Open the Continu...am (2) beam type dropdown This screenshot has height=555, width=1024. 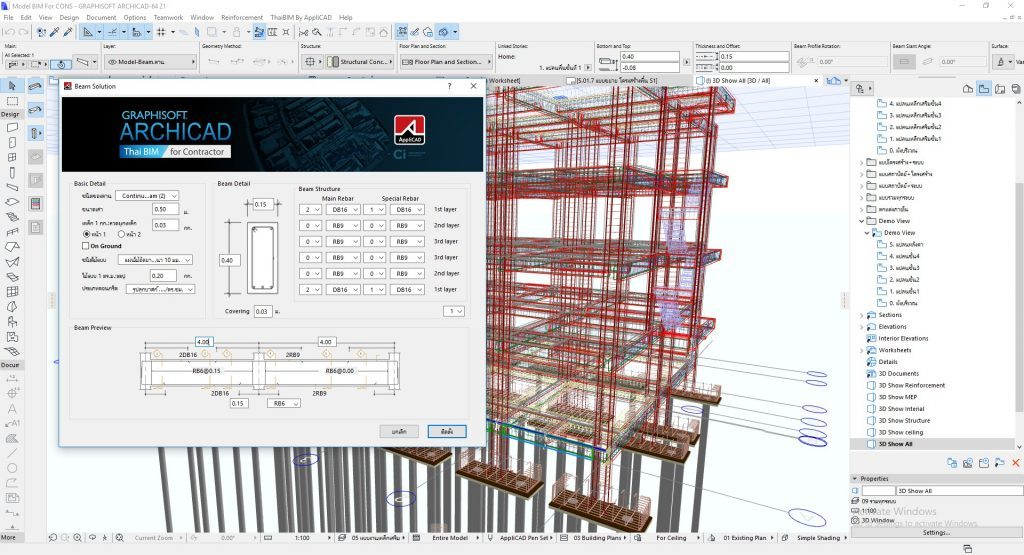(147, 196)
